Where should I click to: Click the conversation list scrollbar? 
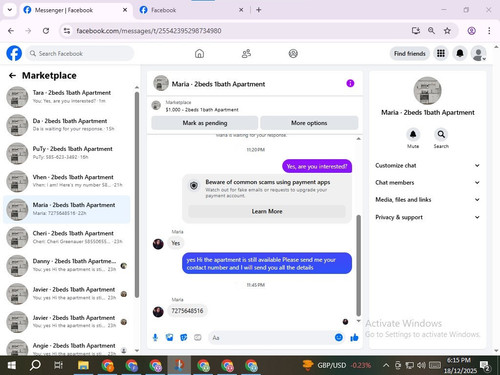point(137,195)
